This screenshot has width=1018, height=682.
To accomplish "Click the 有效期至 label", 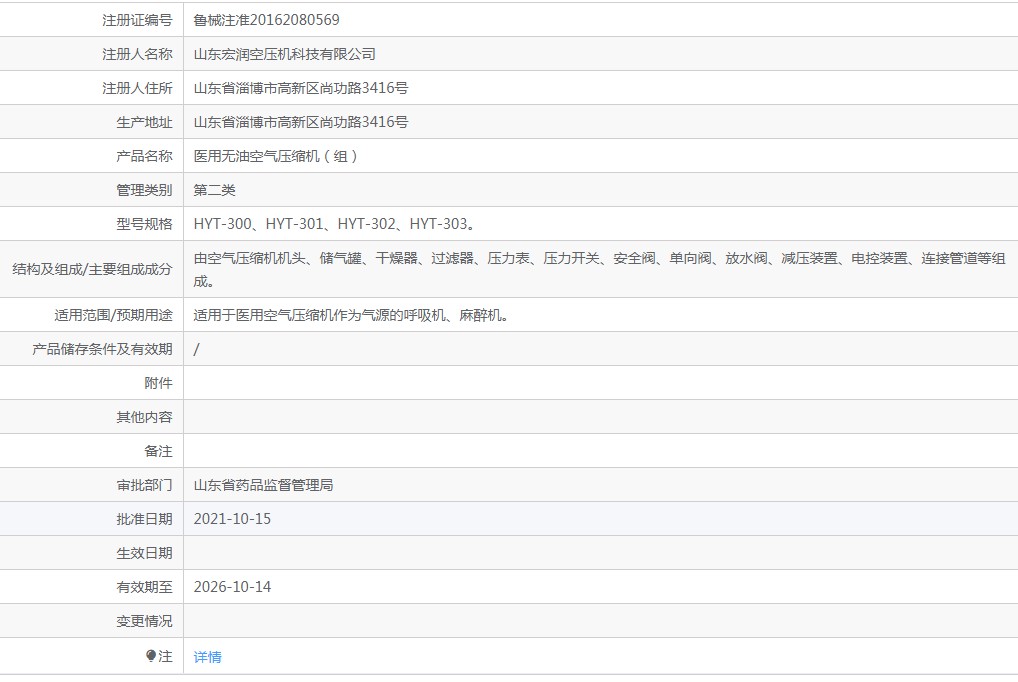I will (x=144, y=587).
